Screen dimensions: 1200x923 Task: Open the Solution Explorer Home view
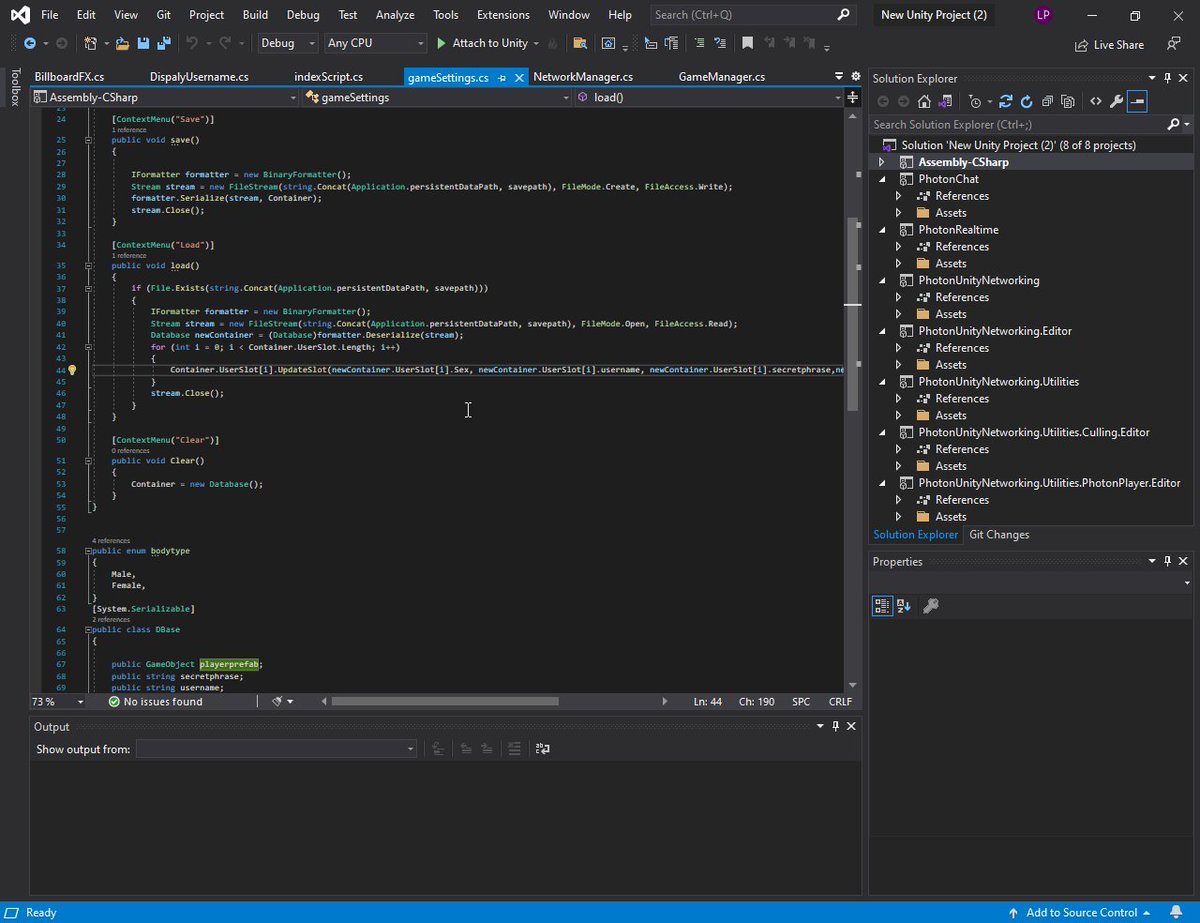pos(924,102)
